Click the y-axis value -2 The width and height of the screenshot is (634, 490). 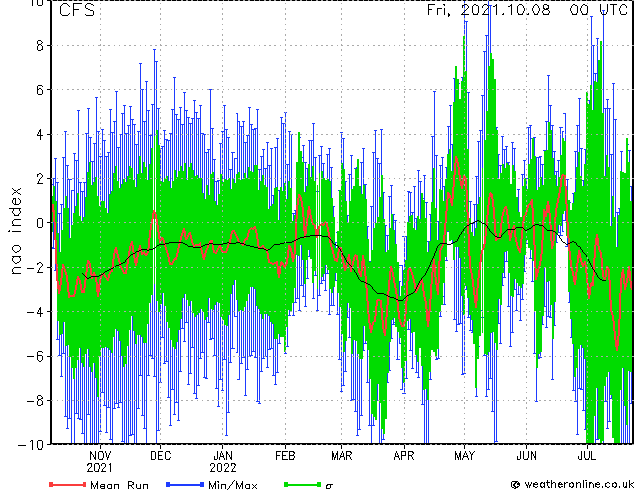[35, 267]
